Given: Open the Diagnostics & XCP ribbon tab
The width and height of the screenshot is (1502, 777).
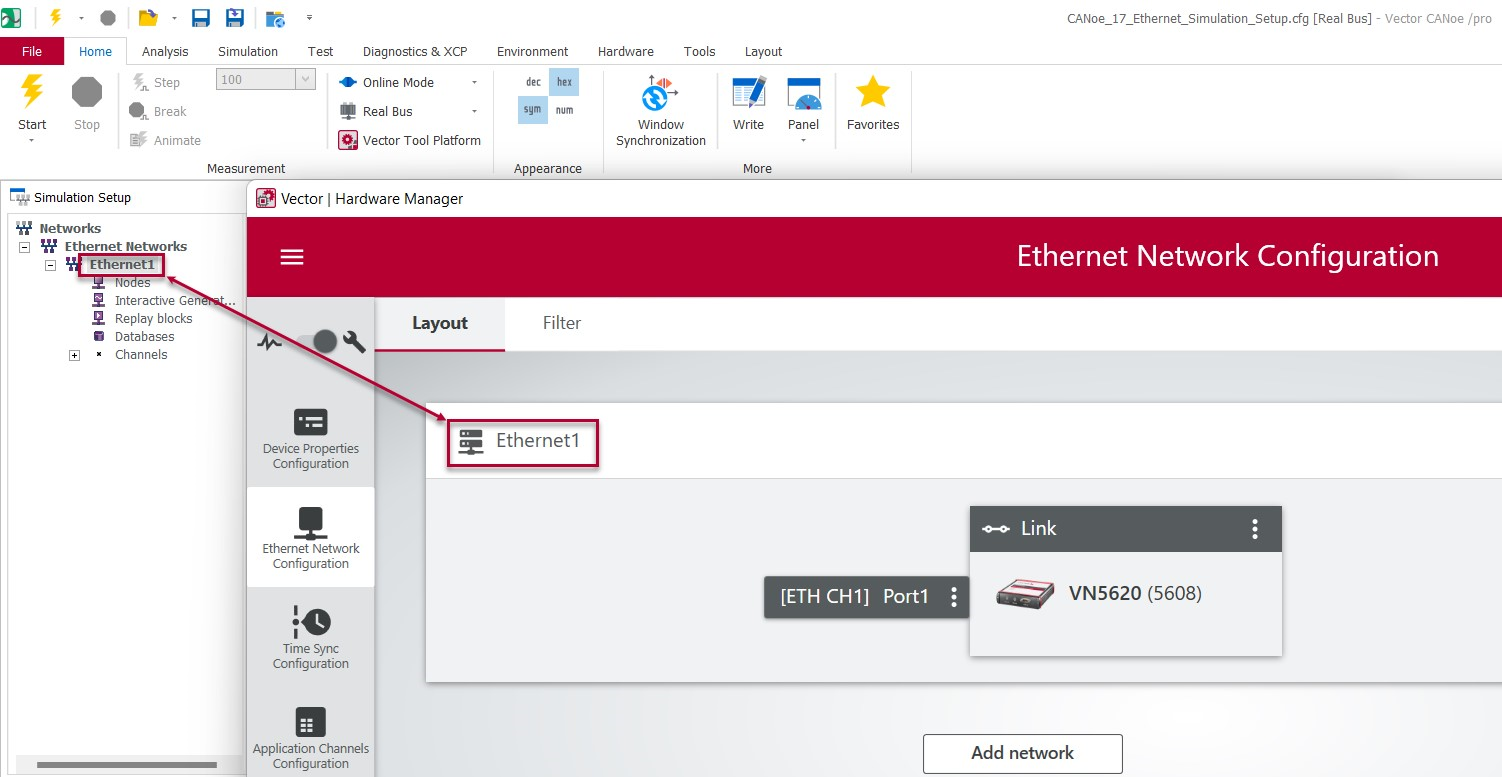Looking at the screenshot, I should click(414, 52).
